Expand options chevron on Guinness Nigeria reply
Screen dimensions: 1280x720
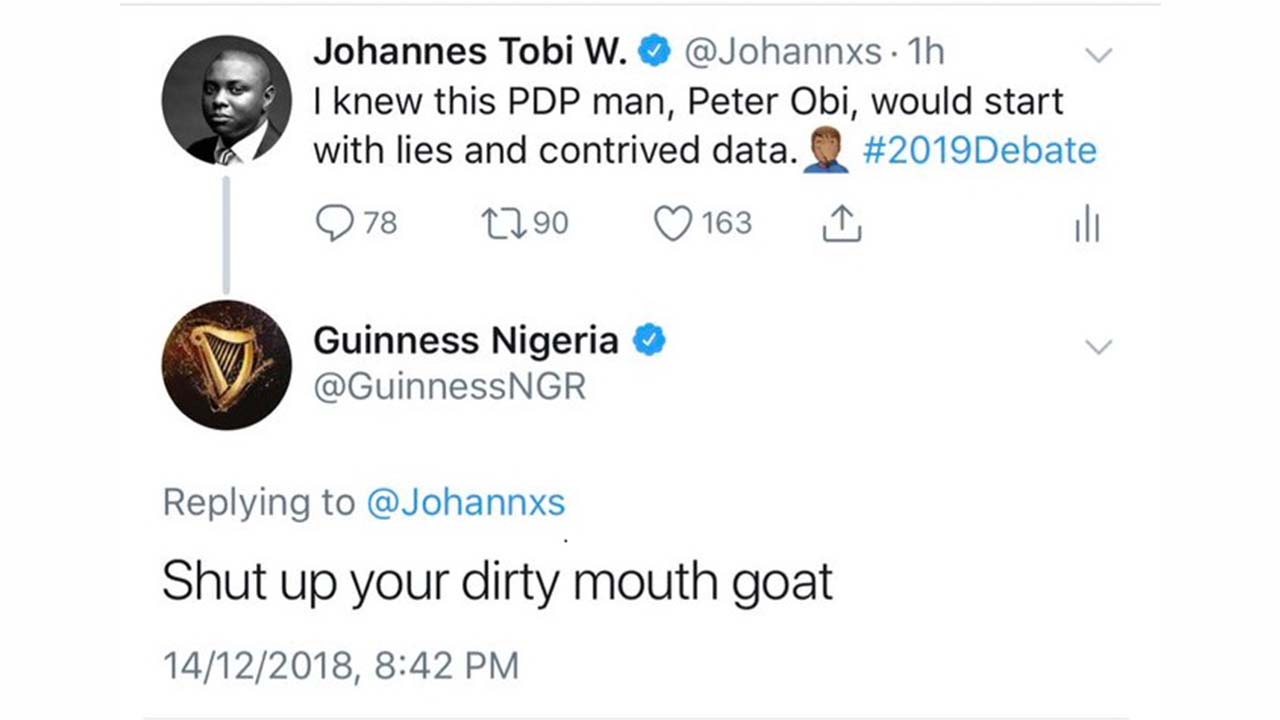pyautogui.click(x=1098, y=347)
